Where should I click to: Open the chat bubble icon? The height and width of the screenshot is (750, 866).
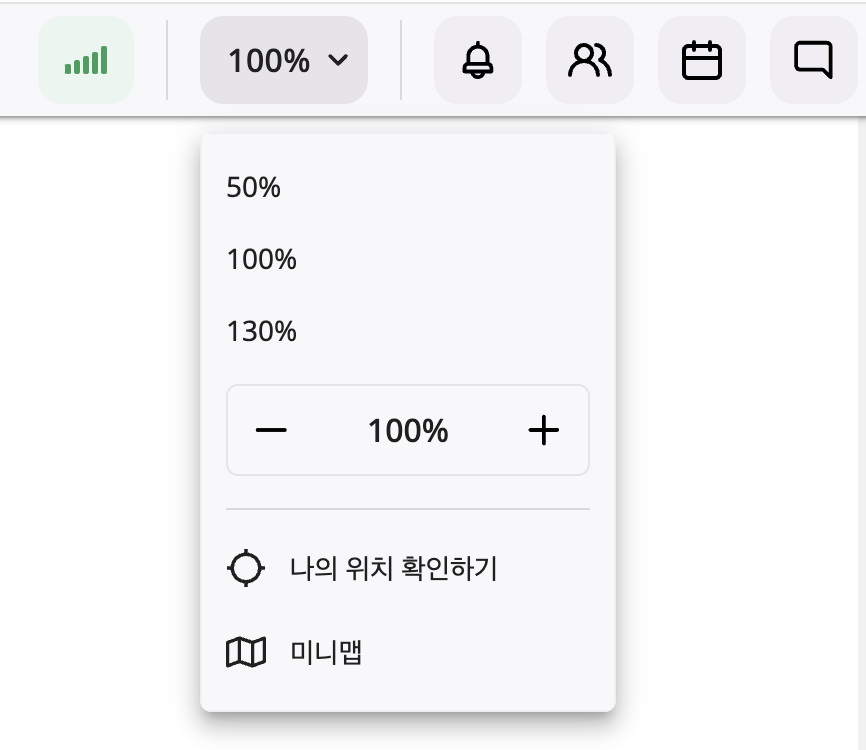point(813,60)
